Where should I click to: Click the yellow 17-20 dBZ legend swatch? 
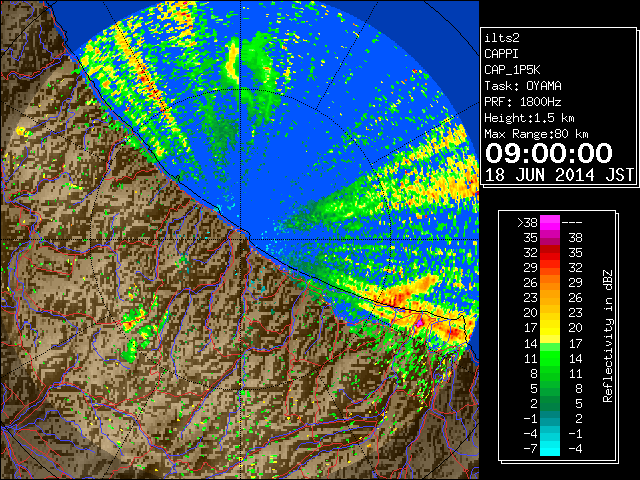(550, 328)
